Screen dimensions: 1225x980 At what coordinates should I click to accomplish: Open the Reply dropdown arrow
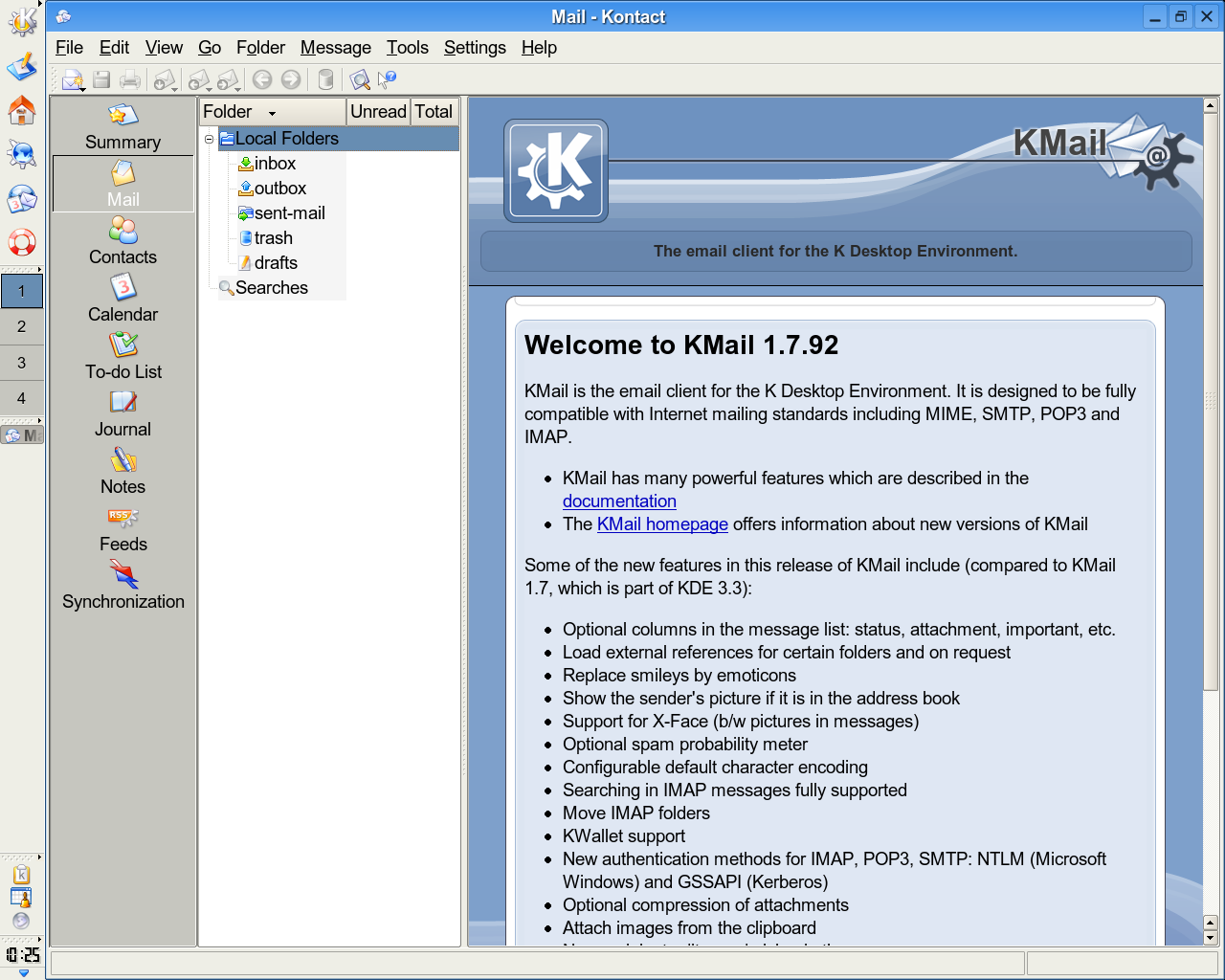(x=210, y=89)
